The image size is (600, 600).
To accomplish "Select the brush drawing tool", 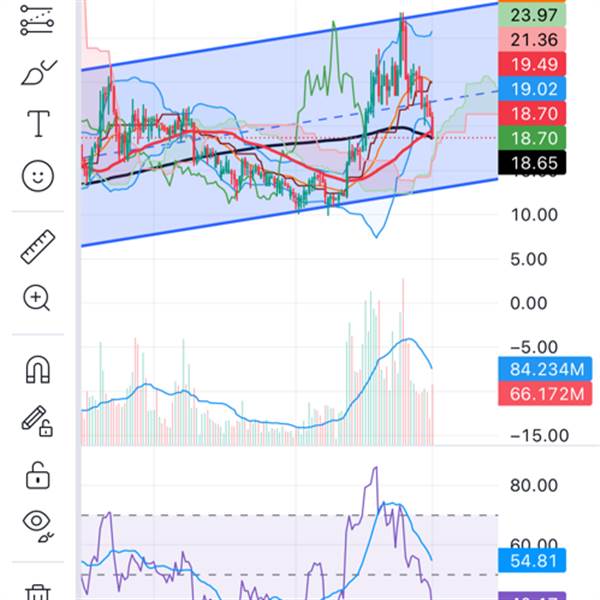I will [38, 72].
